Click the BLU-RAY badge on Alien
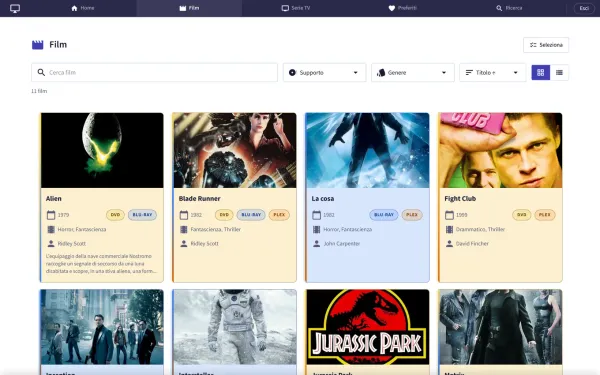The width and height of the screenshot is (600, 375). 142,215
